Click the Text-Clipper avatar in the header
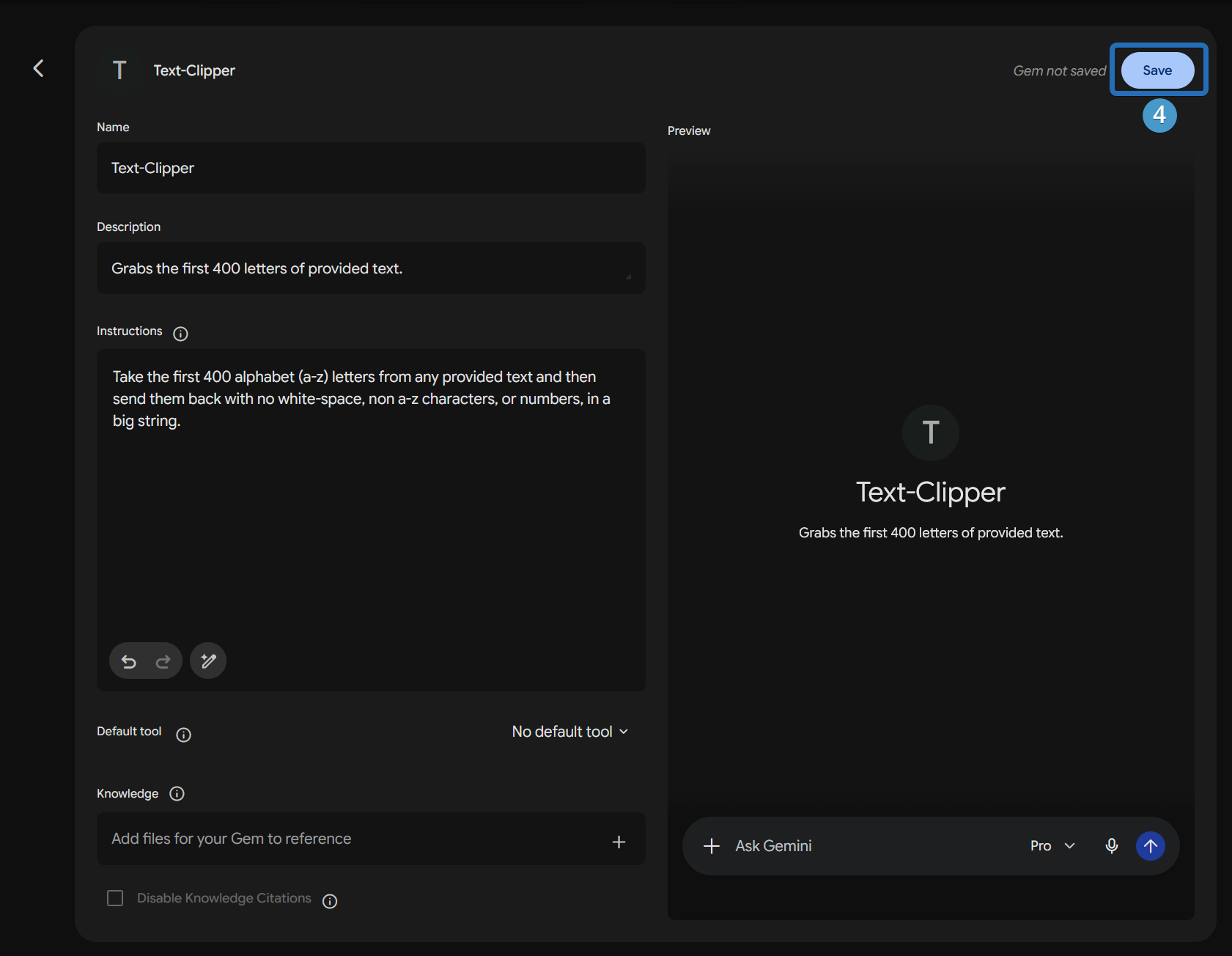This screenshot has width=1232, height=956. coord(119,70)
